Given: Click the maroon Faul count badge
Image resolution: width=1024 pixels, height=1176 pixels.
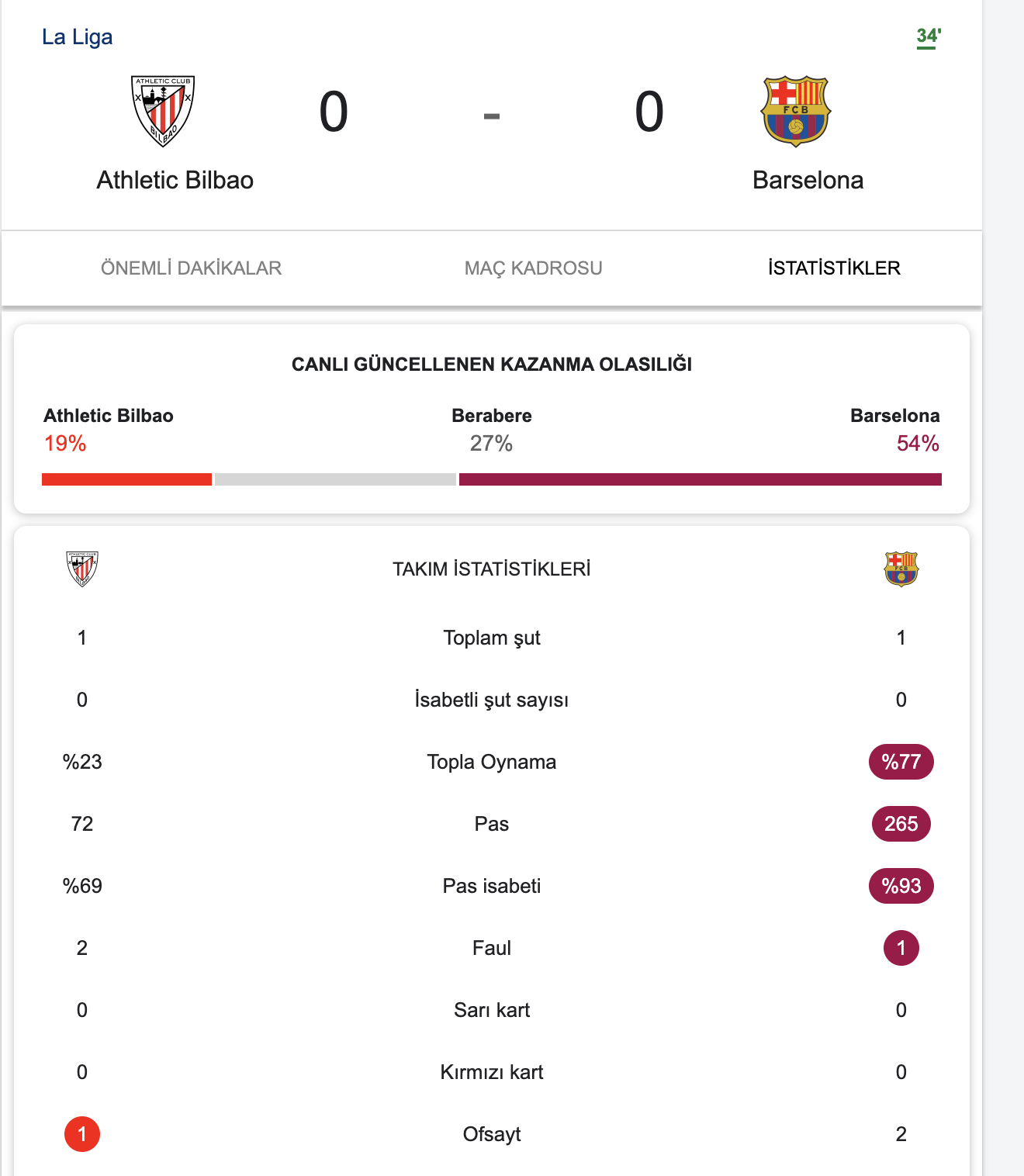Looking at the screenshot, I should 901,948.
